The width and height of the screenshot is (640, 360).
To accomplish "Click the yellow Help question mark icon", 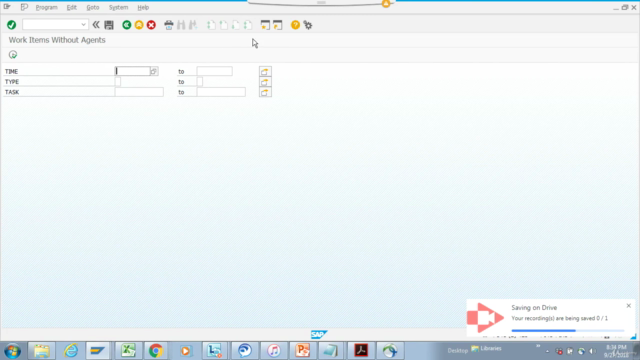I will tap(295, 25).
